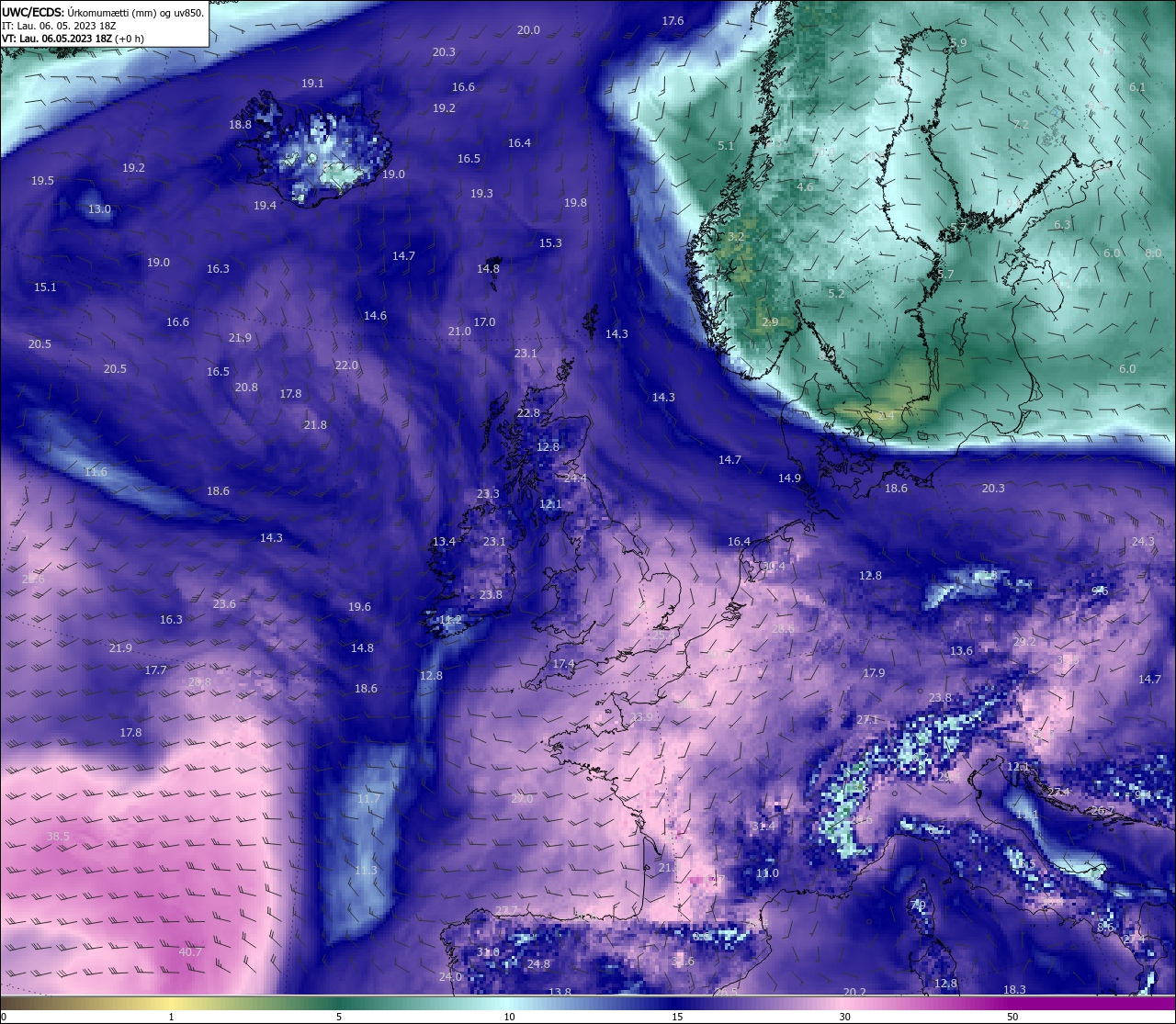The image size is (1176, 1024).
Task: Click the map value 19.3
Action: (481, 194)
